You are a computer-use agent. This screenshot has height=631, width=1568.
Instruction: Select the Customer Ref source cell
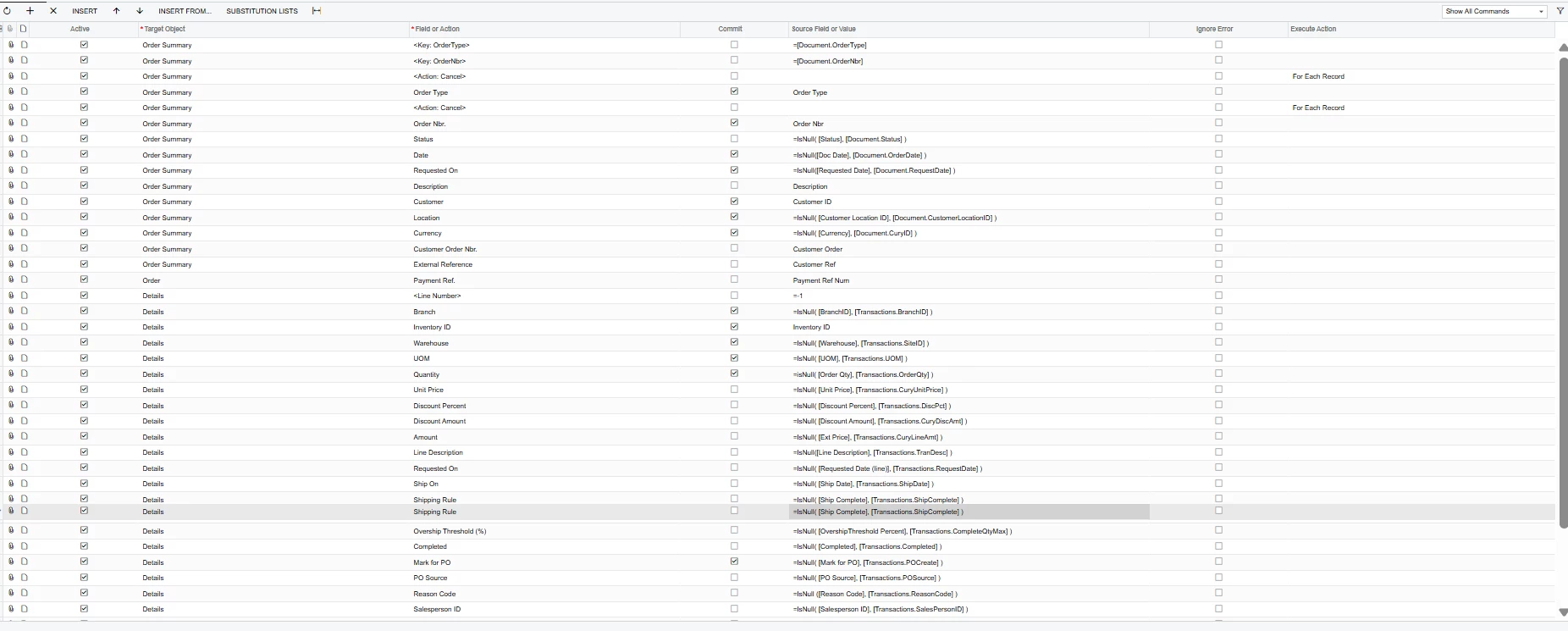tap(969, 264)
